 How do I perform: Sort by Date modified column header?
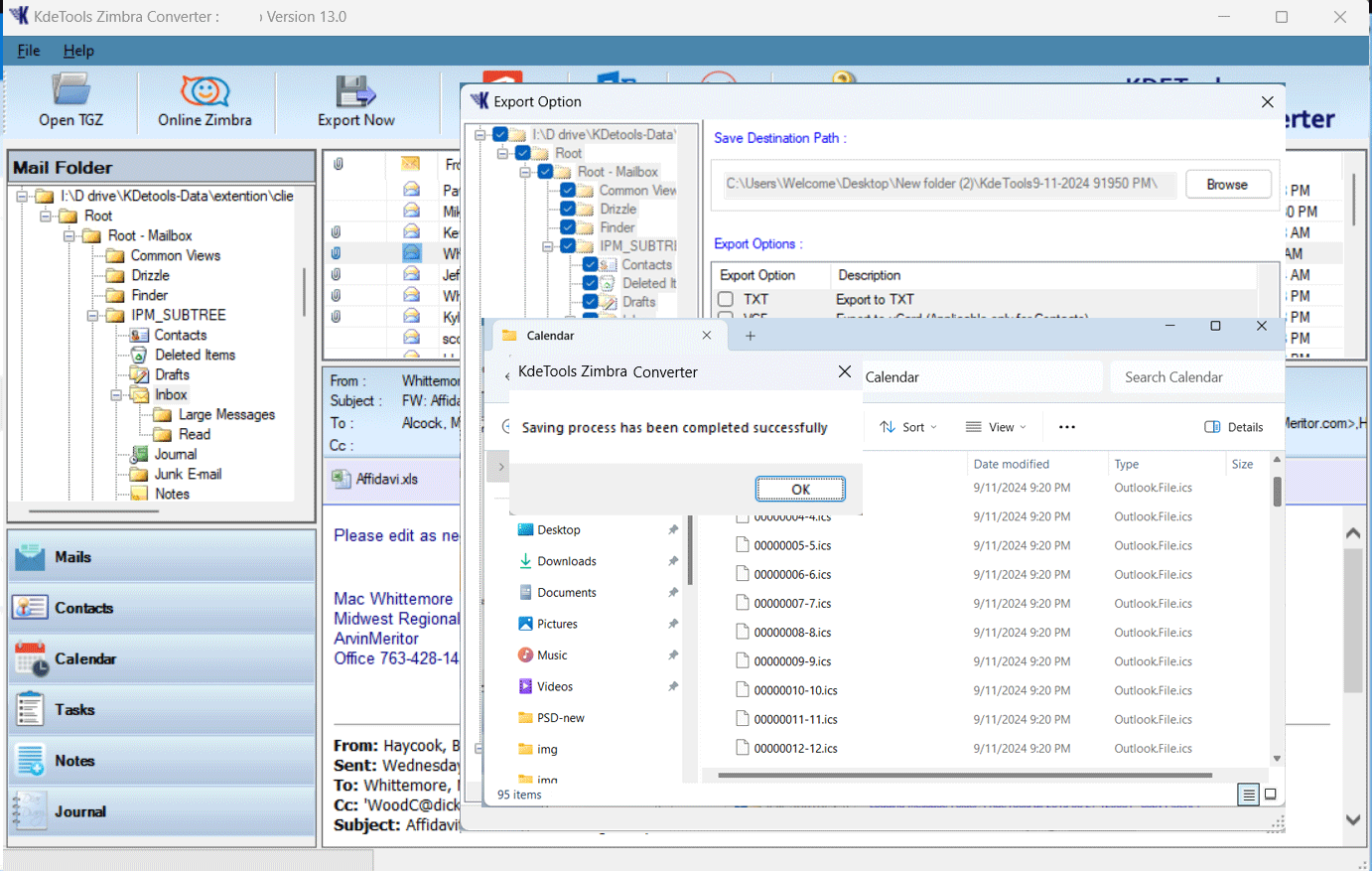(x=1012, y=464)
